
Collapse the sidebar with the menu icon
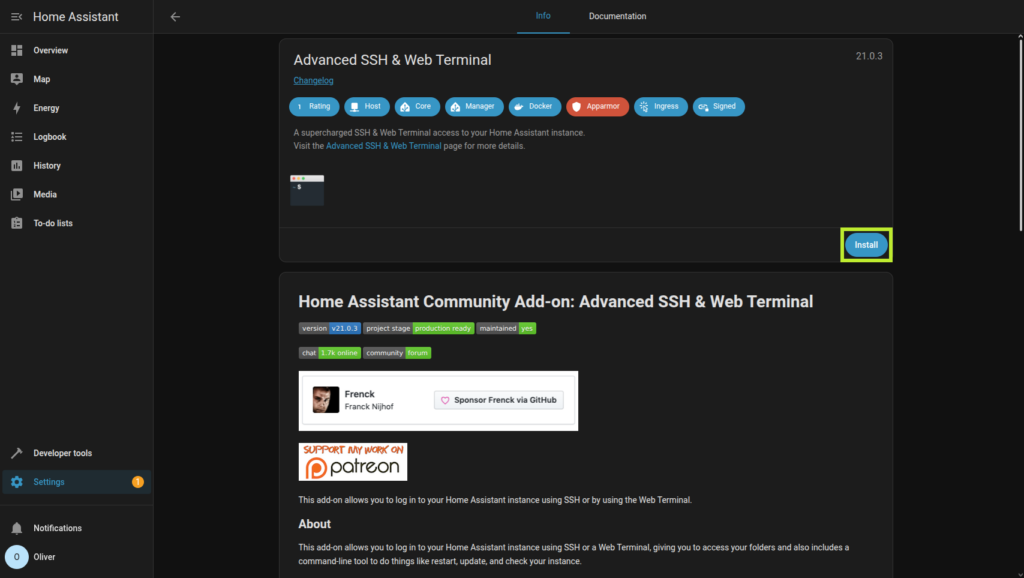[x=16, y=17]
